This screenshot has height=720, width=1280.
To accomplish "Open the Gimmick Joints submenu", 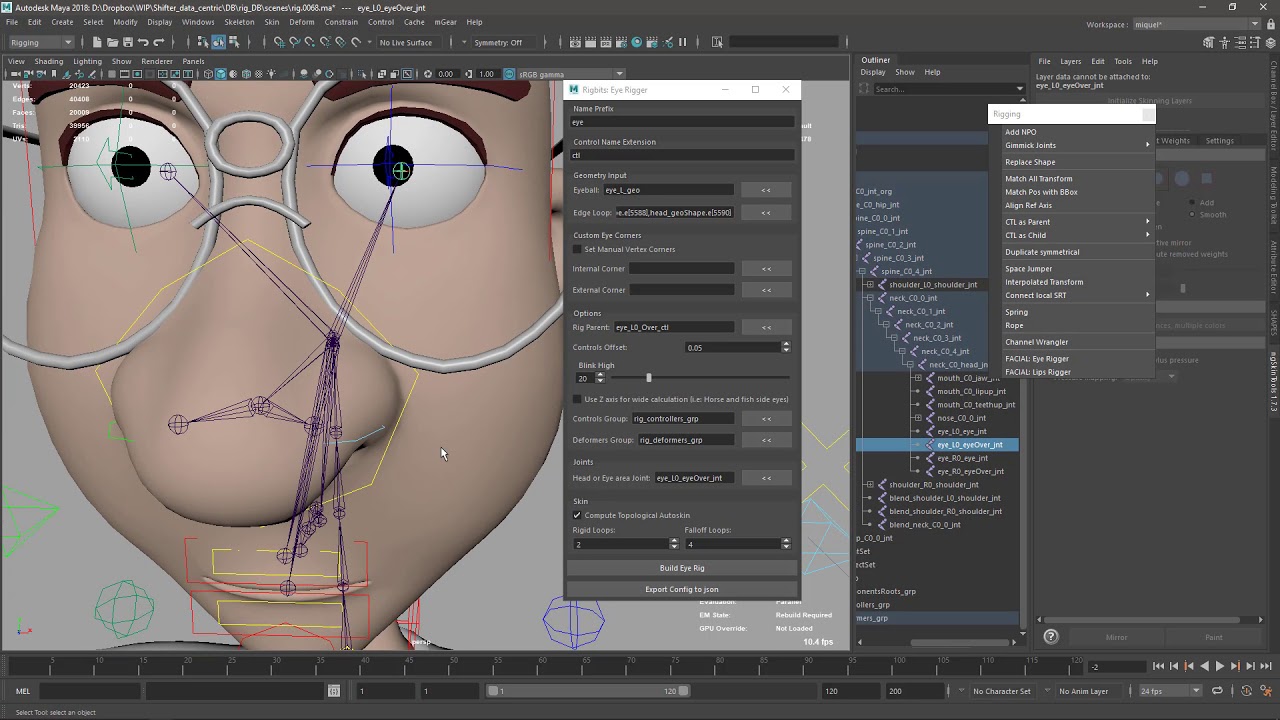I will point(1078,145).
